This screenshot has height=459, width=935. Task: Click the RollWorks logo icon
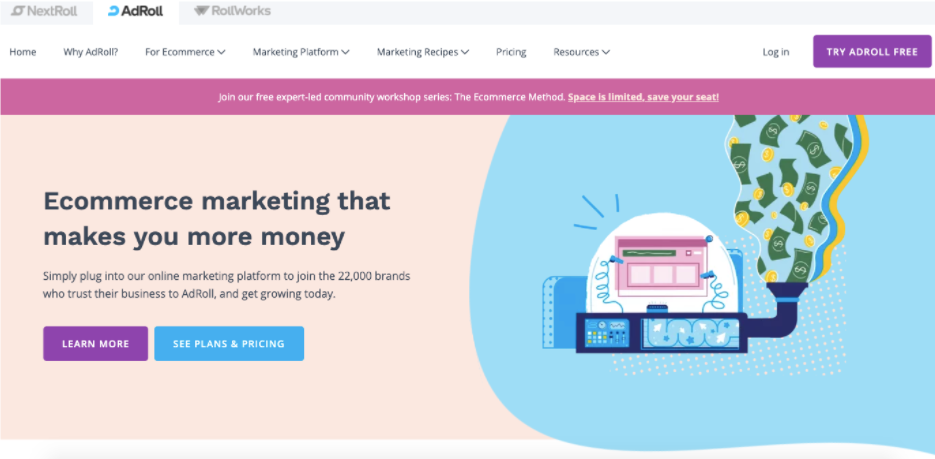click(202, 11)
